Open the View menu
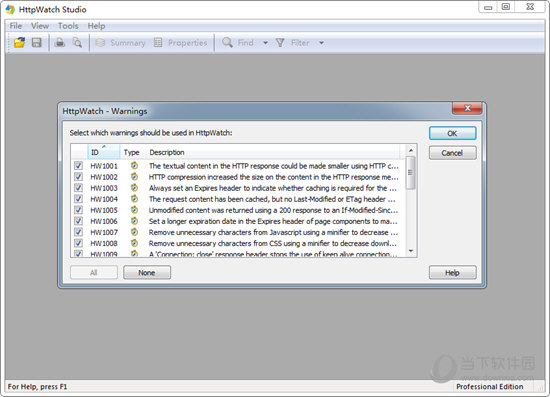 (x=40, y=26)
